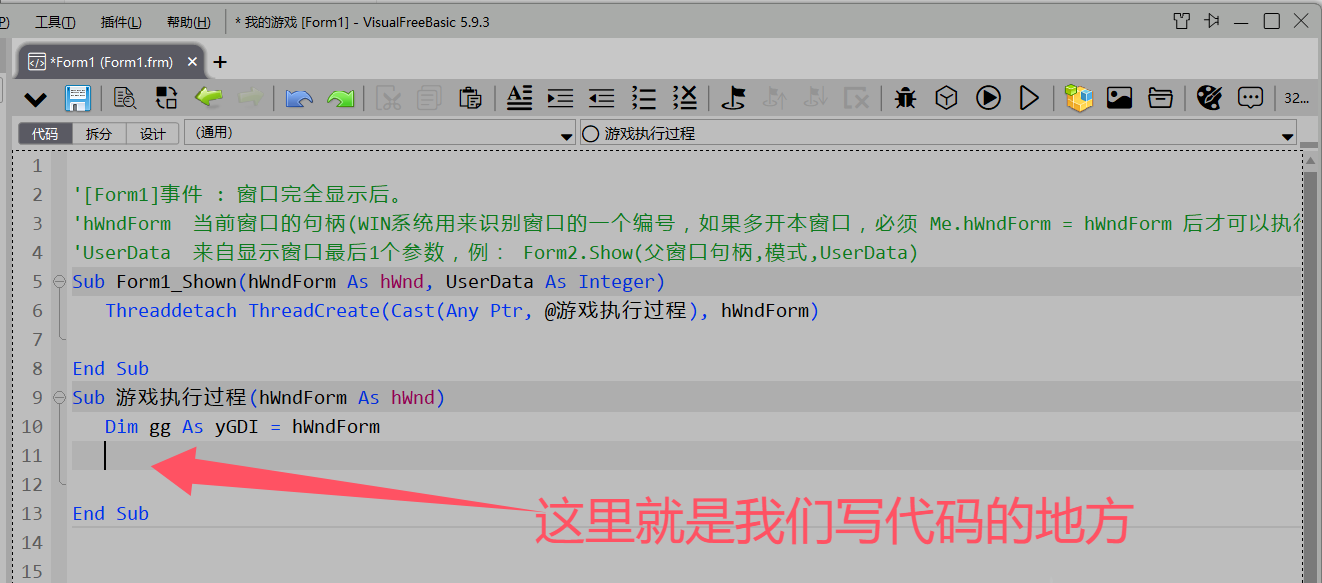Image resolution: width=1322 pixels, height=583 pixels.
Task: Click the bookmark flag icon
Action: tap(734, 98)
